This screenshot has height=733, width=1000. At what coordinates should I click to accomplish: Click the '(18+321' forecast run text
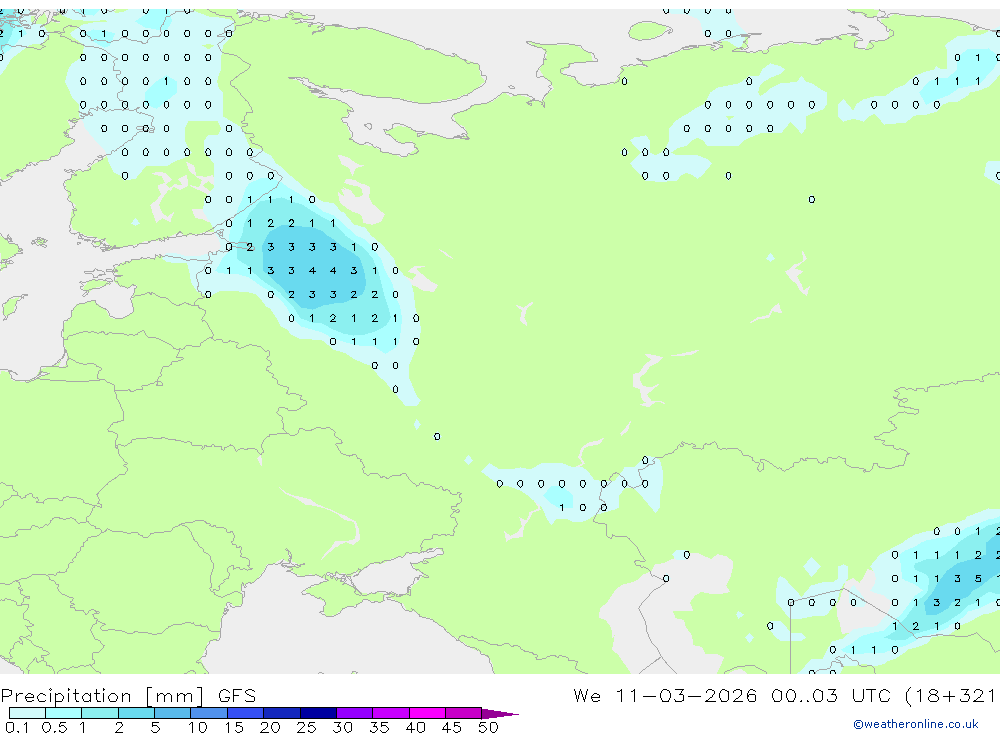coord(951,696)
